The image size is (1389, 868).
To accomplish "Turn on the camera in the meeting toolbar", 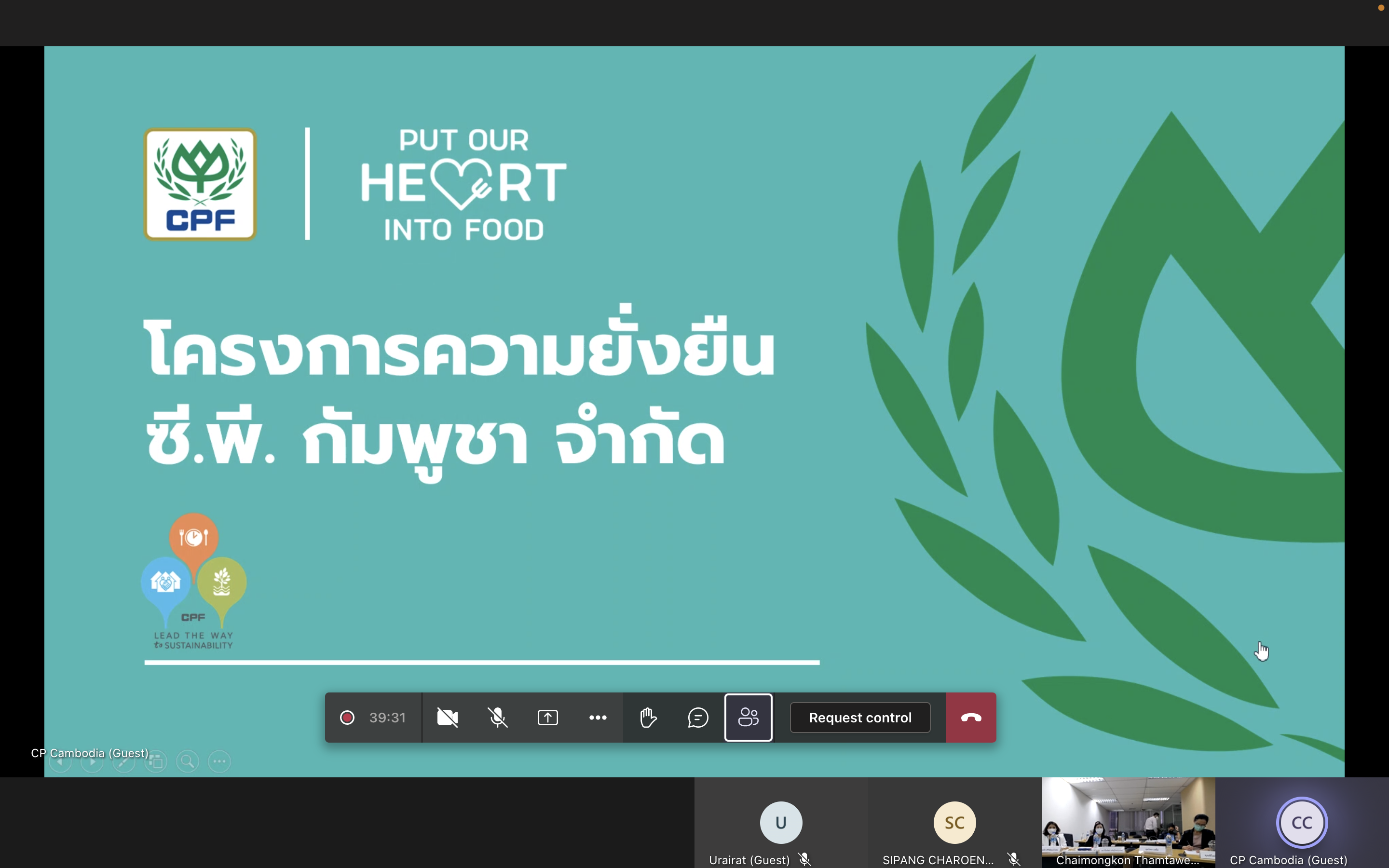I will tap(447, 718).
